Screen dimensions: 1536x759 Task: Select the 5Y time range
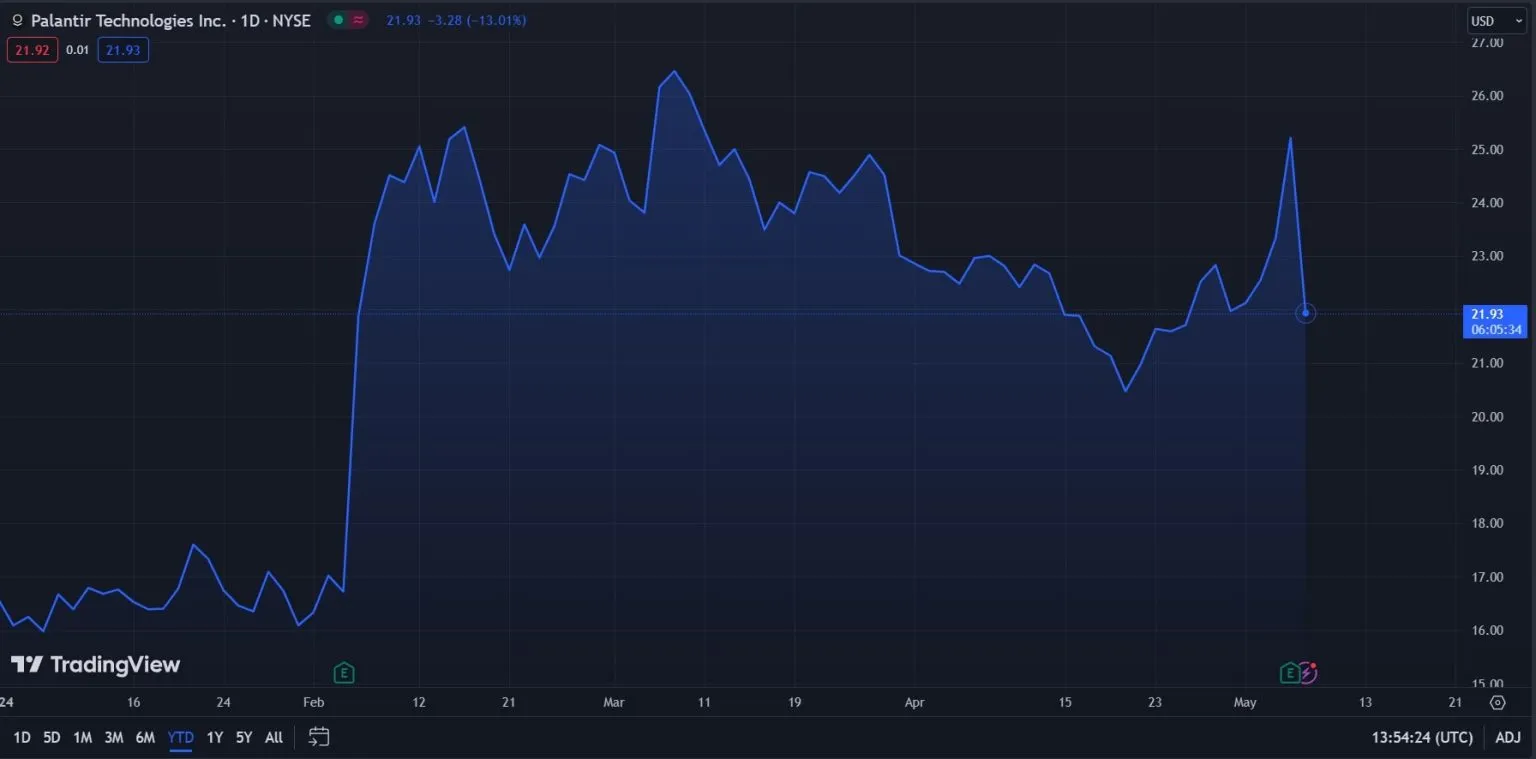[244, 738]
